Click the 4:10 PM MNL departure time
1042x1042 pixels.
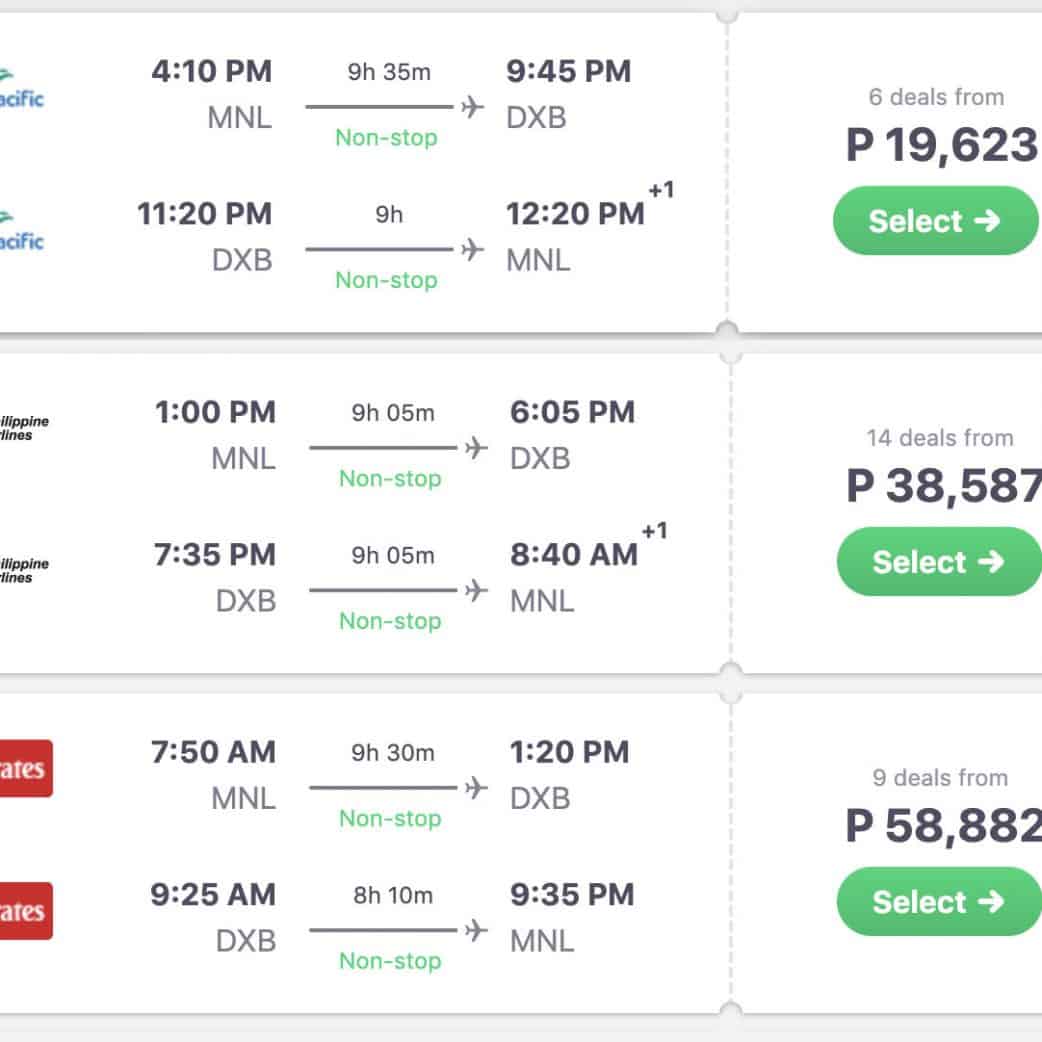pos(211,72)
